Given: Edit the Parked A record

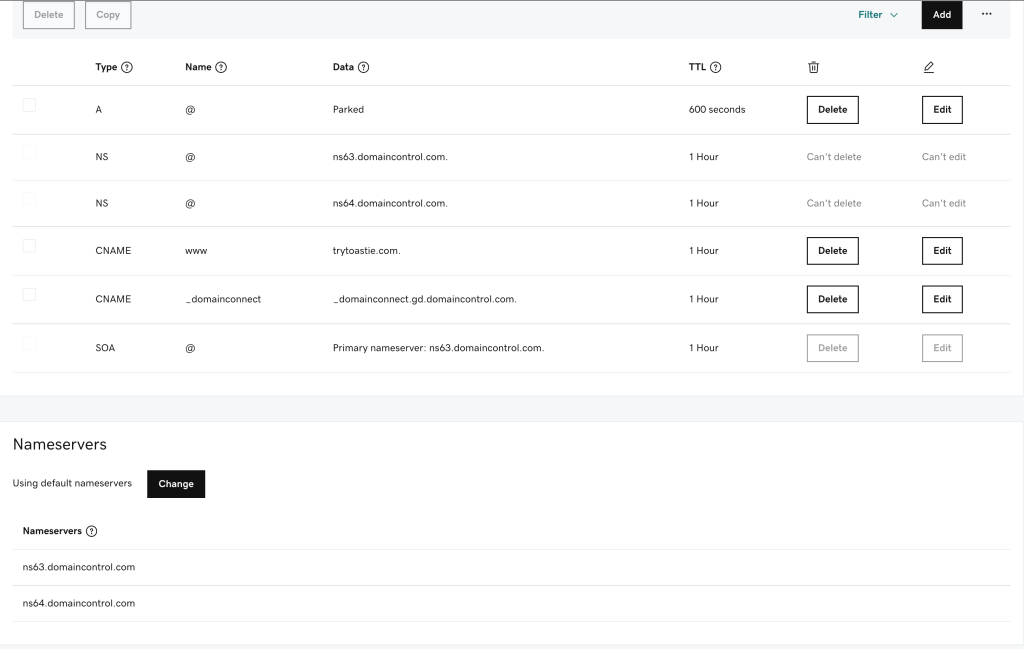Looking at the screenshot, I should click(942, 110).
